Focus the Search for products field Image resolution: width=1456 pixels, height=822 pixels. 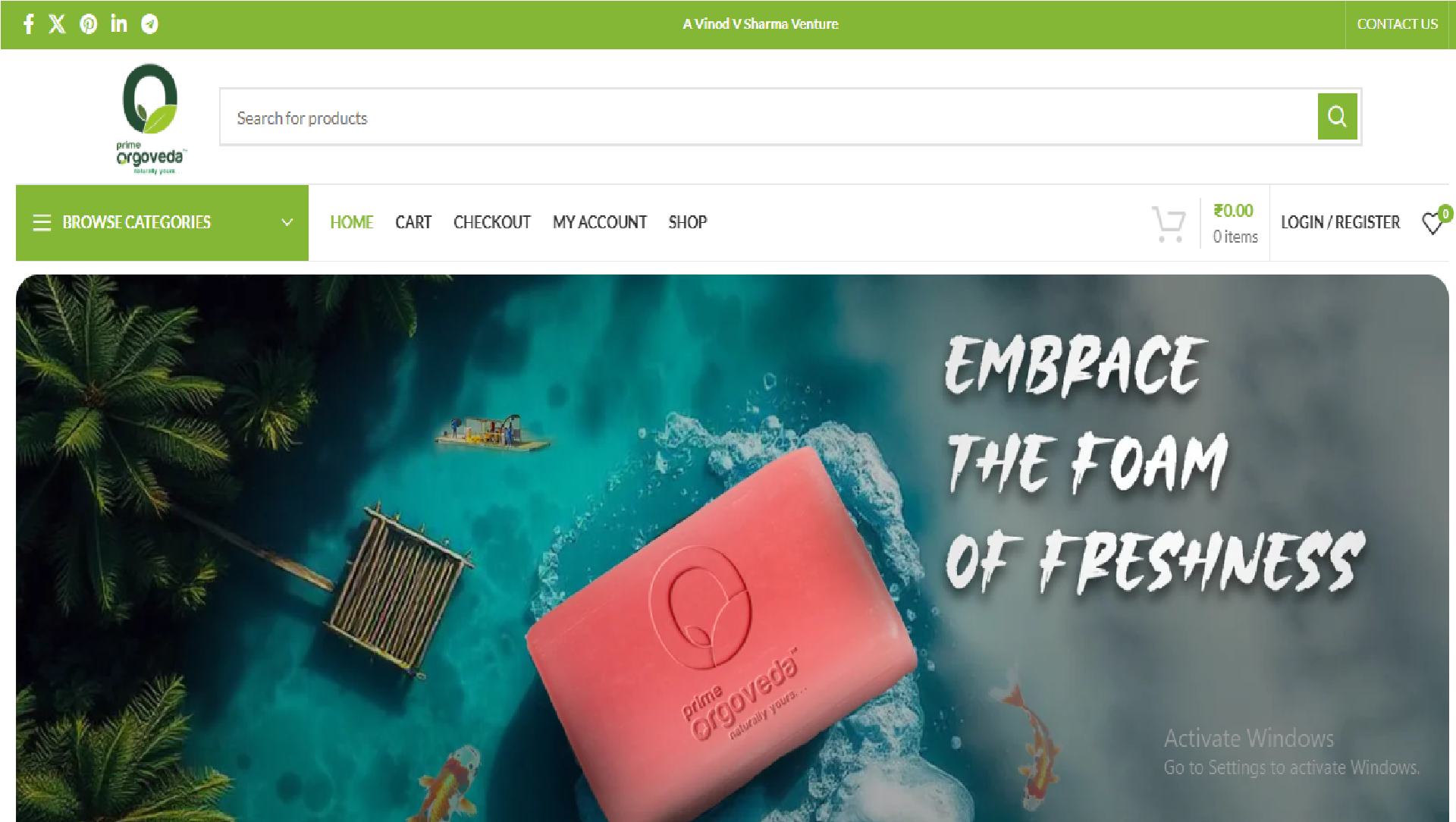(x=769, y=117)
